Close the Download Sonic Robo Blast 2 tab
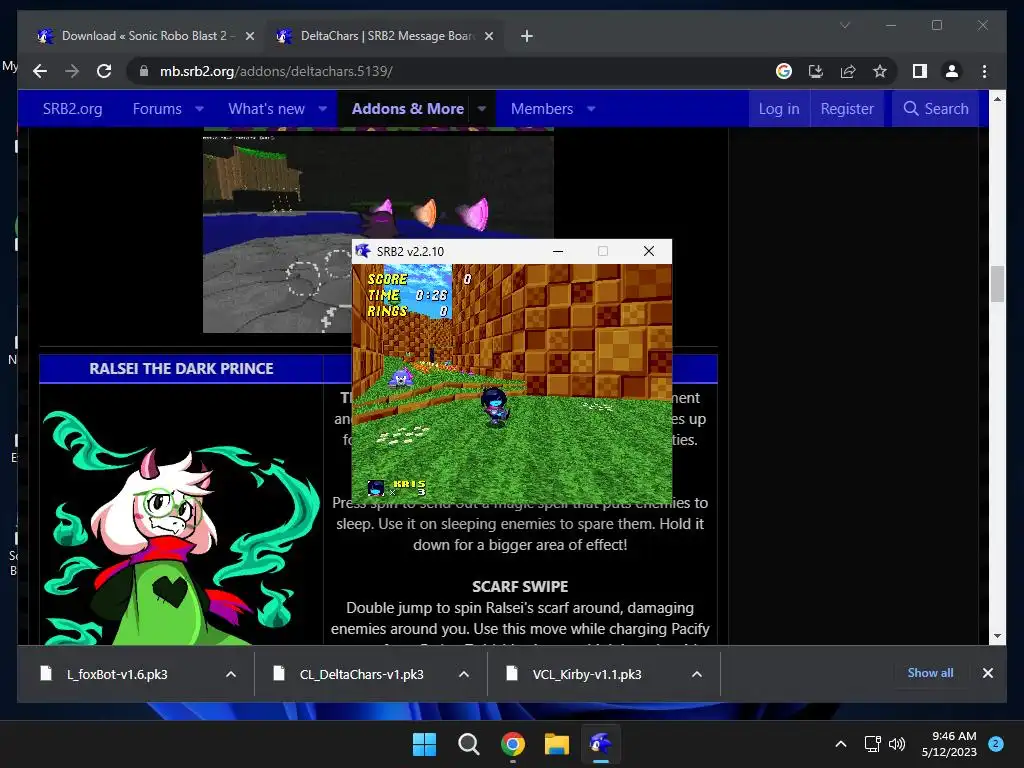The height and width of the screenshot is (768, 1024). coord(249,36)
